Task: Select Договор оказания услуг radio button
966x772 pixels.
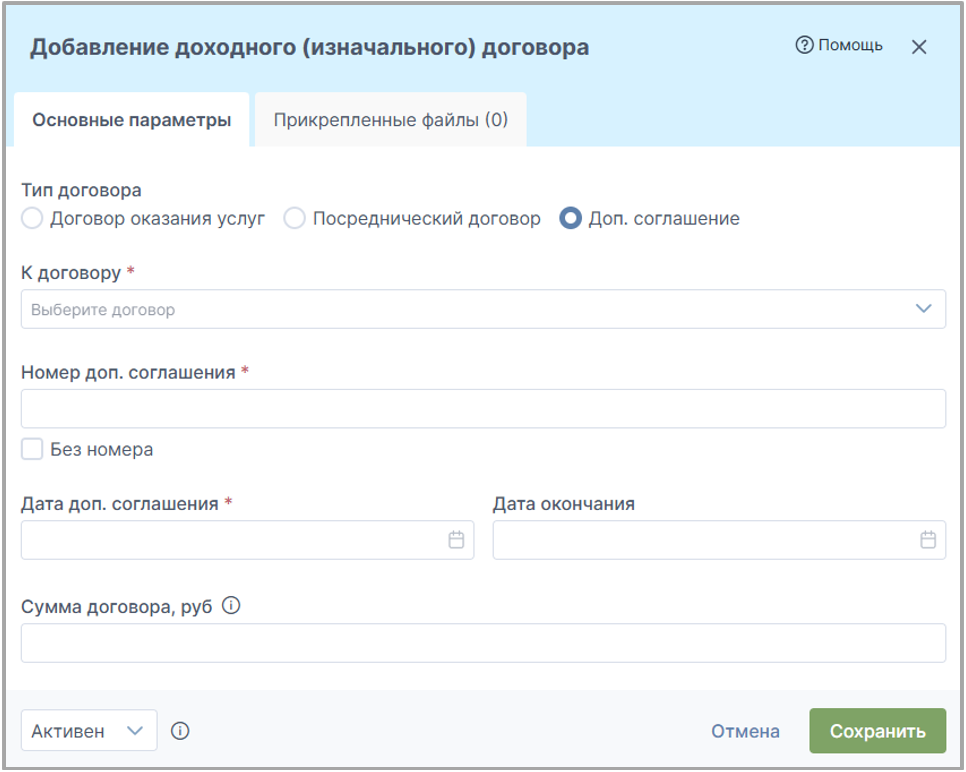Action: click(32, 218)
